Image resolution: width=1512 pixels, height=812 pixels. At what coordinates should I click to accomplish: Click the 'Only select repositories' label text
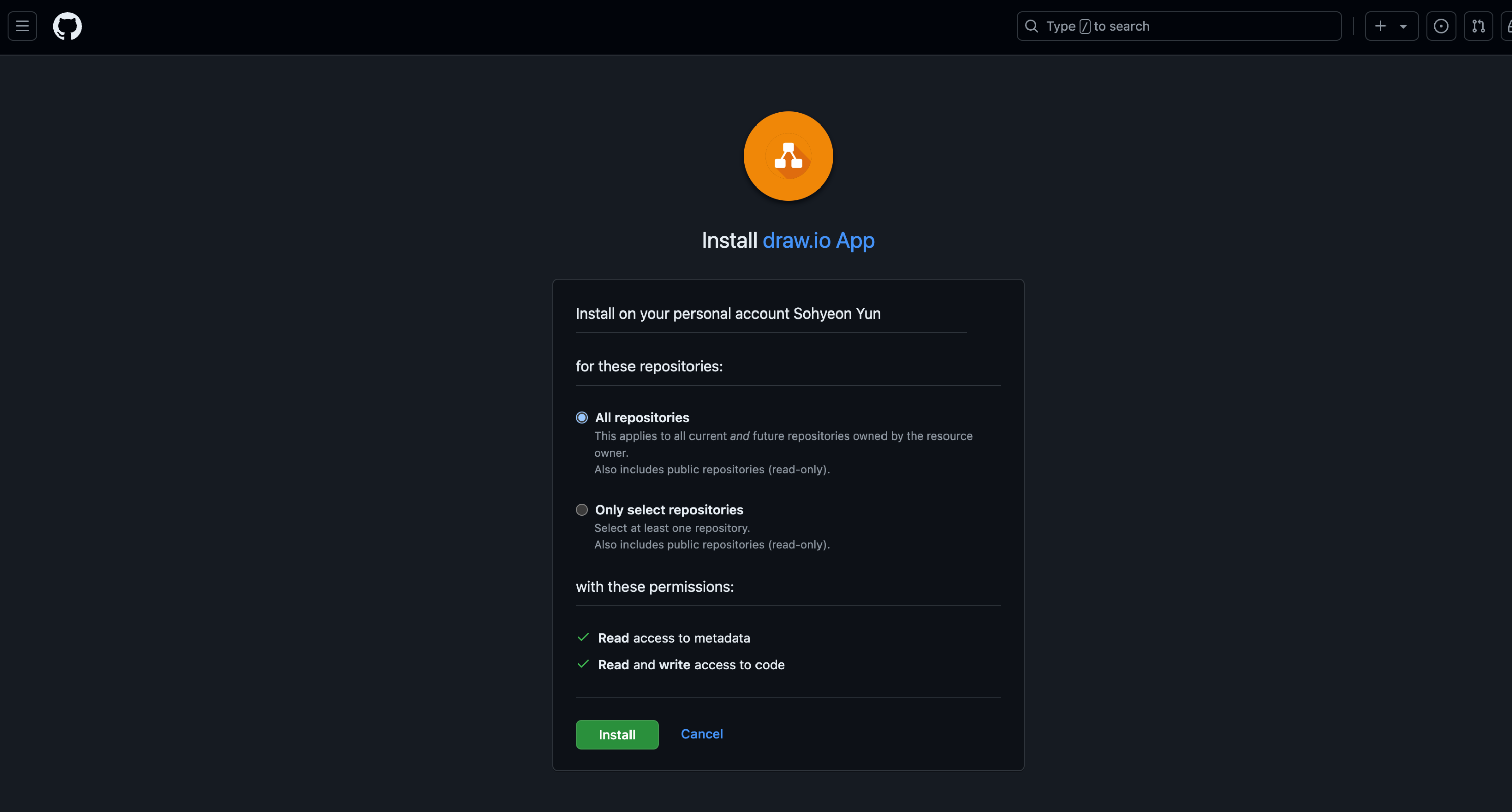pyautogui.click(x=669, y=510)
